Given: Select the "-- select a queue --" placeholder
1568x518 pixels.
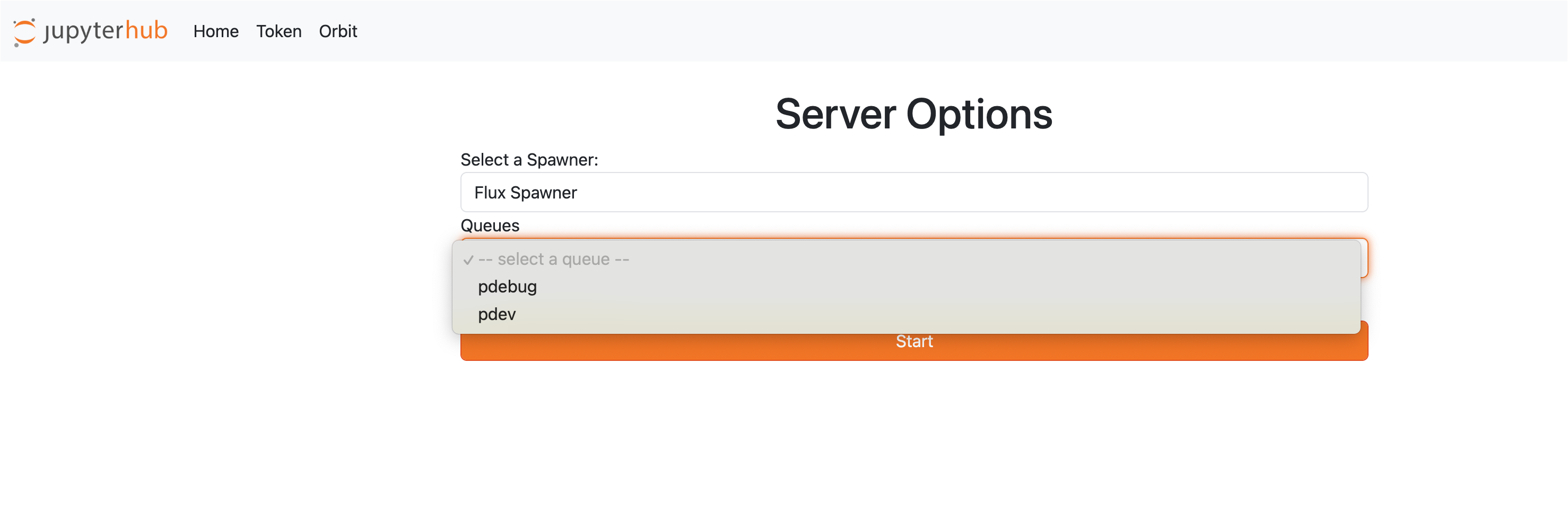Looking at the screenshot, I should coord(553,260).
